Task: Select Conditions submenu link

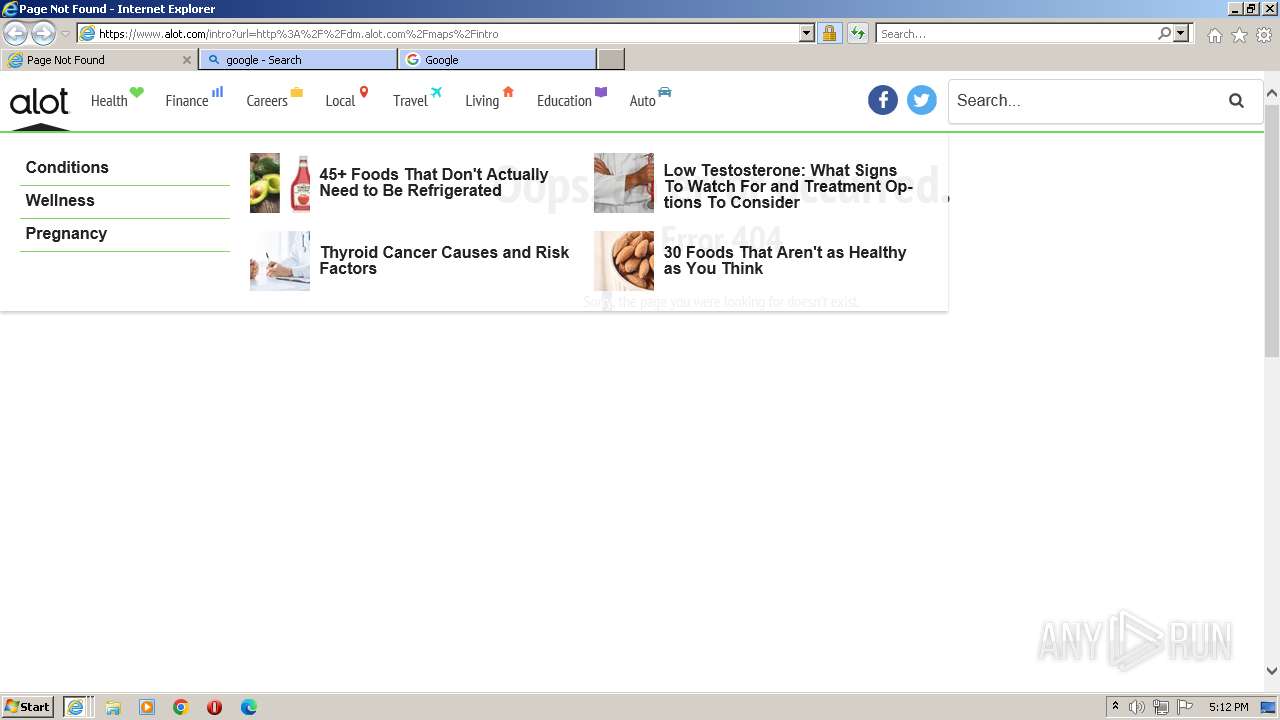Action: (67, 167)
